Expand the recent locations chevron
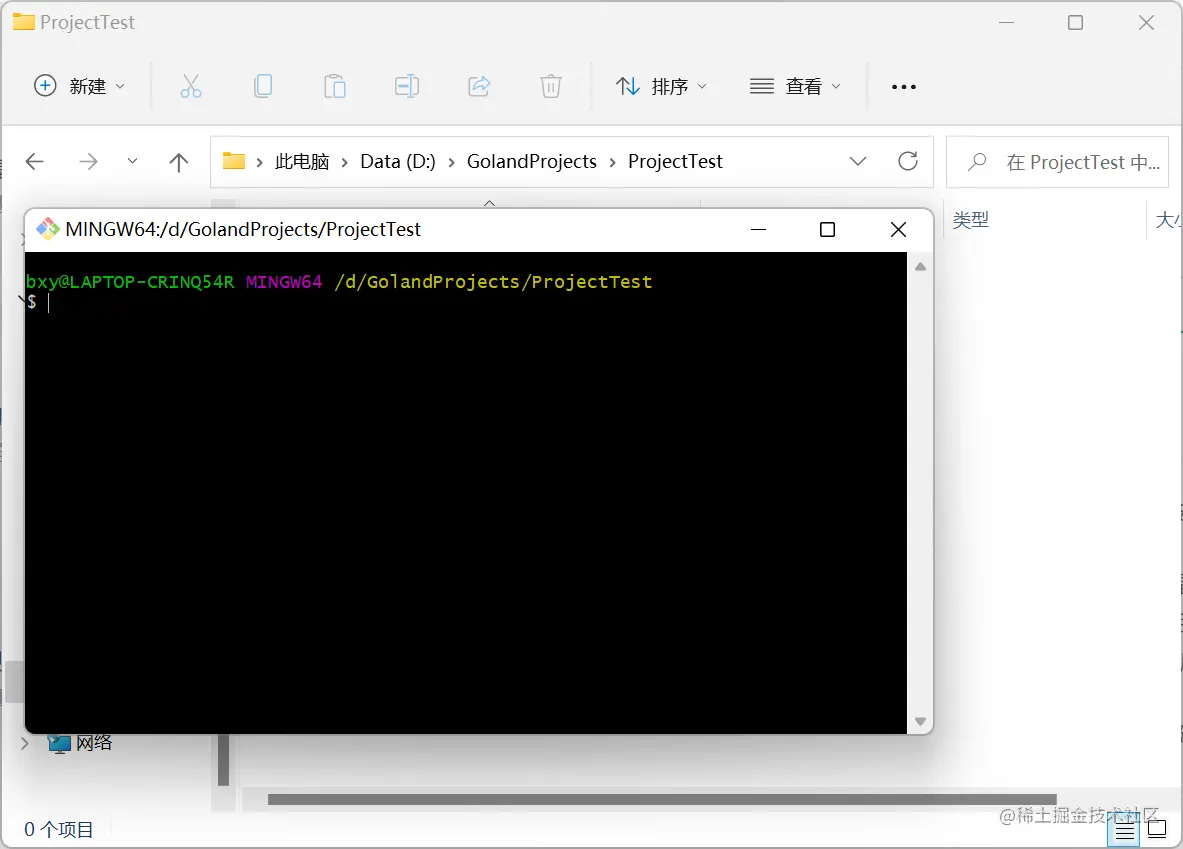Viewport: 1183px width, 849px height. tap(132, 161)
